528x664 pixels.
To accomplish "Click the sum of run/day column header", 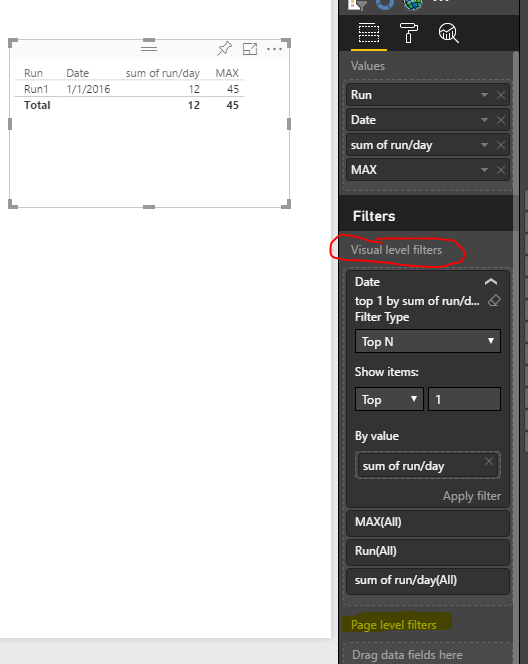I will 163,73.
